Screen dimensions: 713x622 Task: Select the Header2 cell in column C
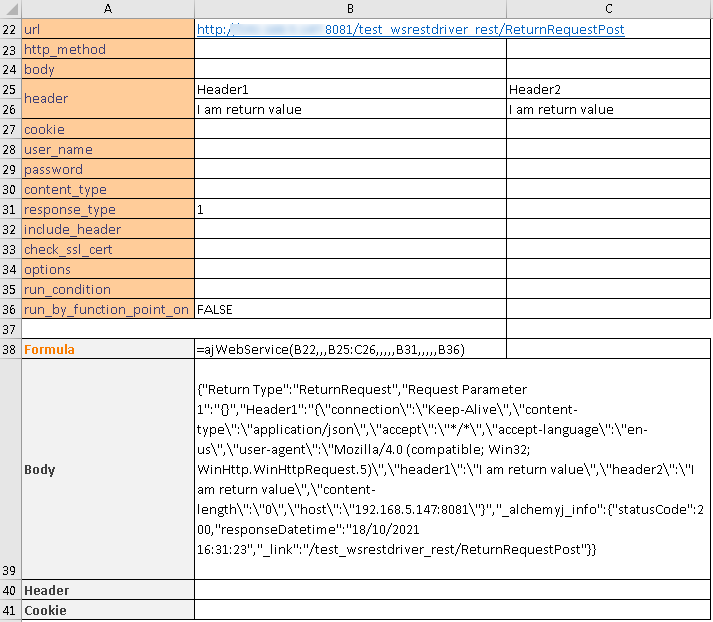609,90
